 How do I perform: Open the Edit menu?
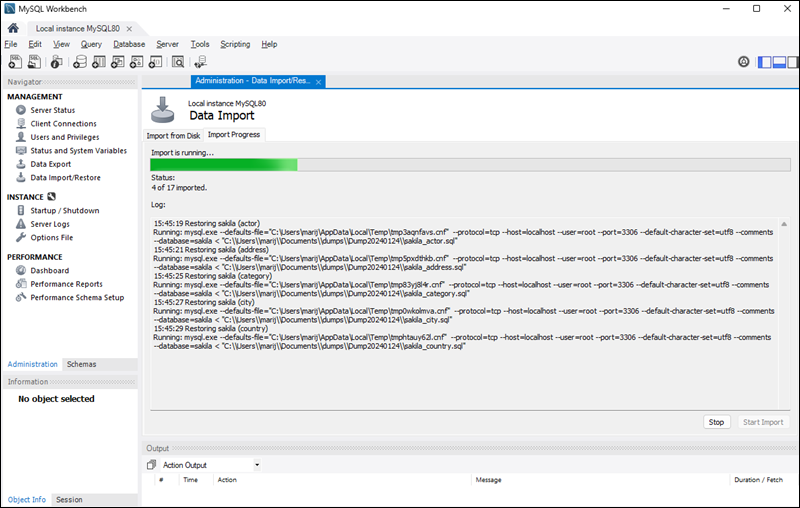coord(35,44)
